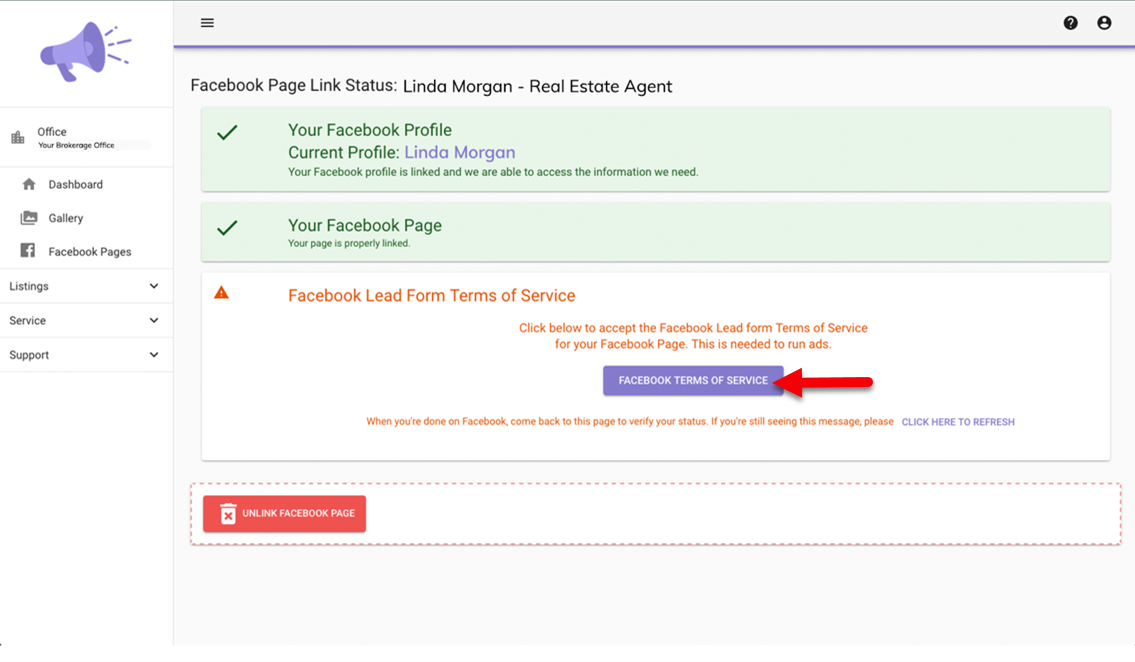
Task: Click the Office building icon
Action: click(x=18, y=138)
